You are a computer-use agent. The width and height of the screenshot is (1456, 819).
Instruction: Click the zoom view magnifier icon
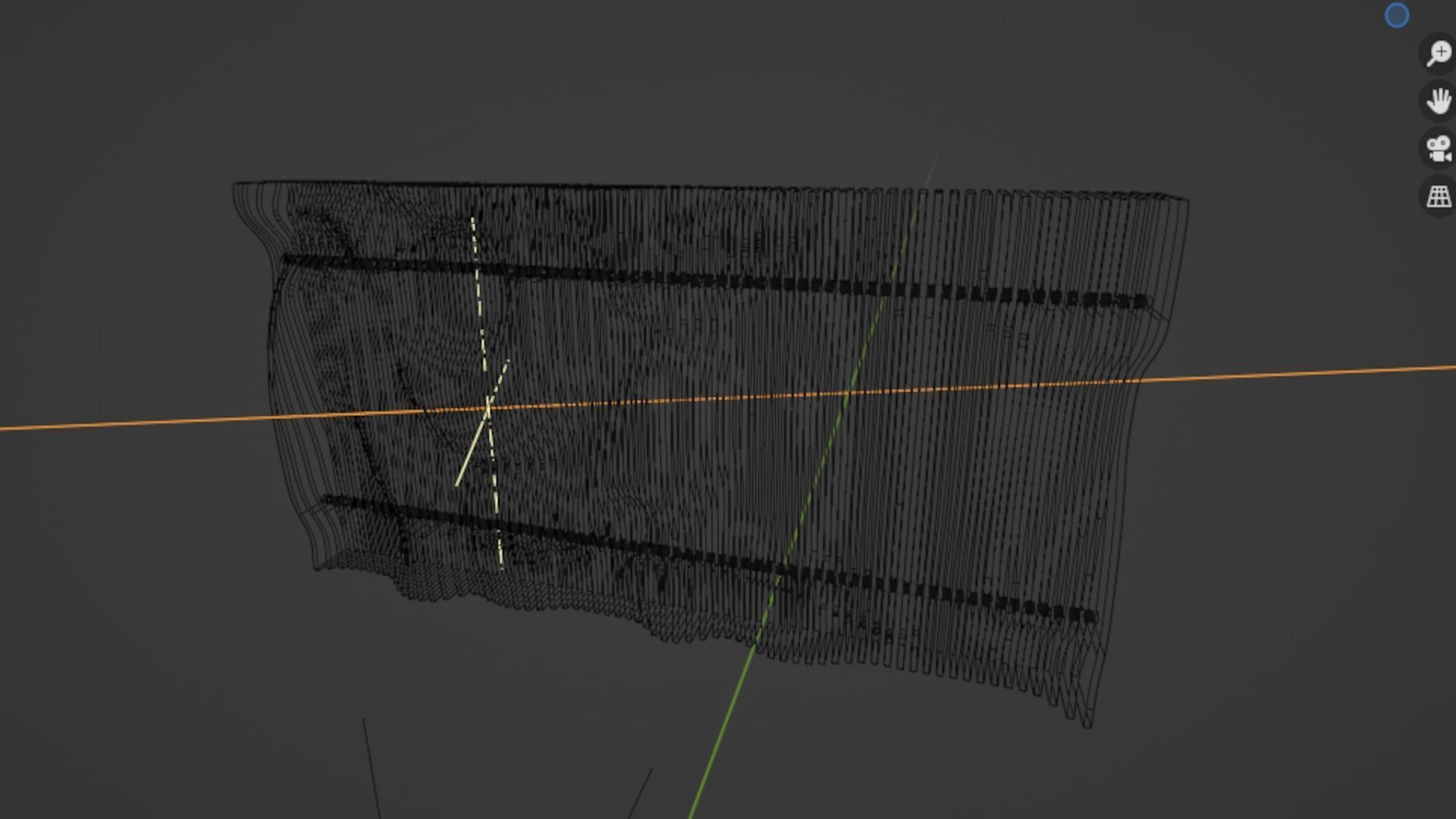click(x=1439, y=54)
